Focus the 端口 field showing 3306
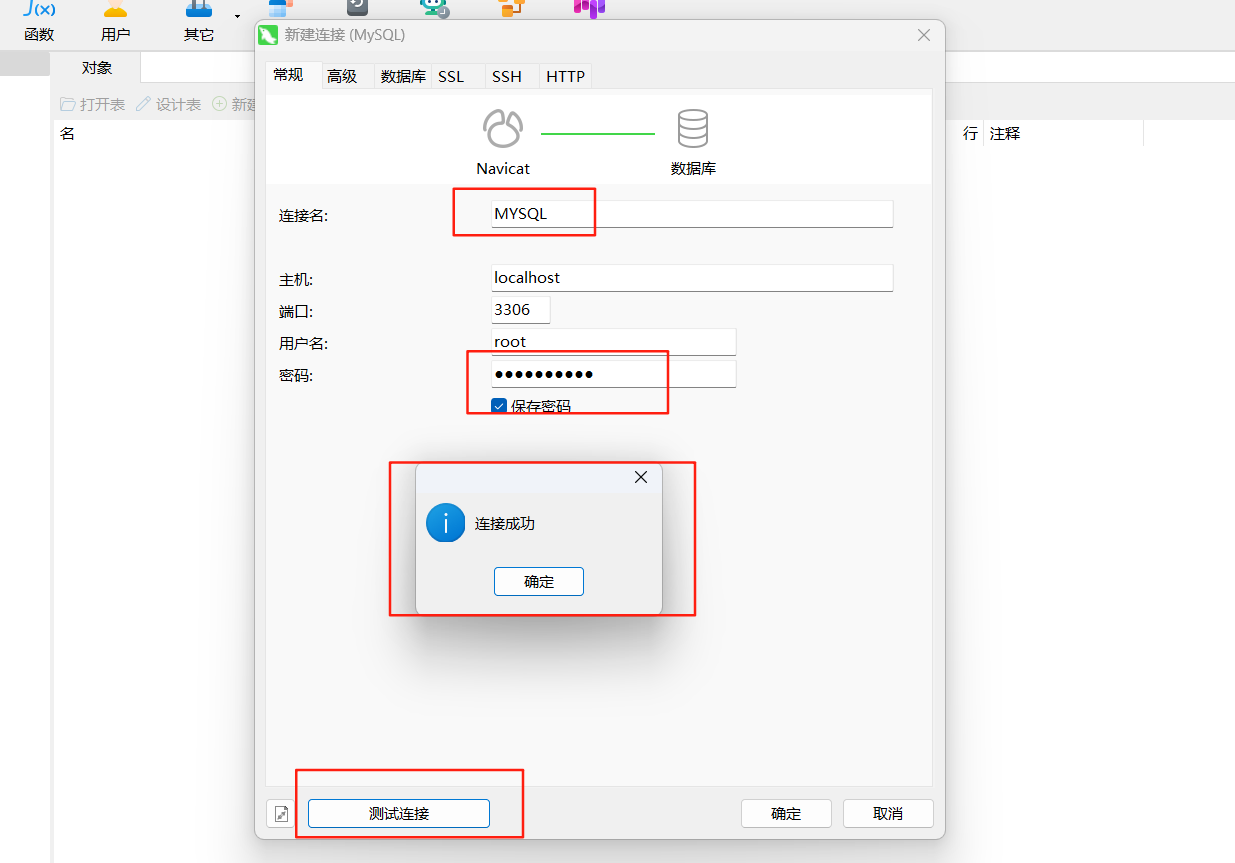Image resolution: width=1235 pixels, height=863 pixels. 521,310
